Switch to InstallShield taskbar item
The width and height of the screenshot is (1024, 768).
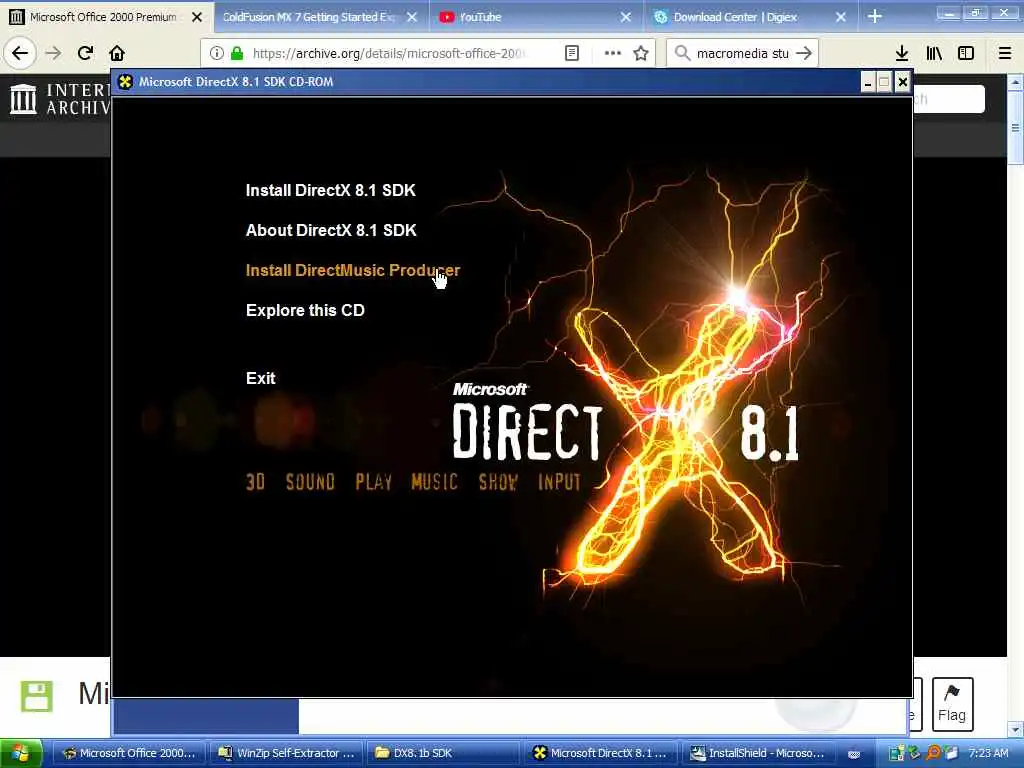(756, 753)
